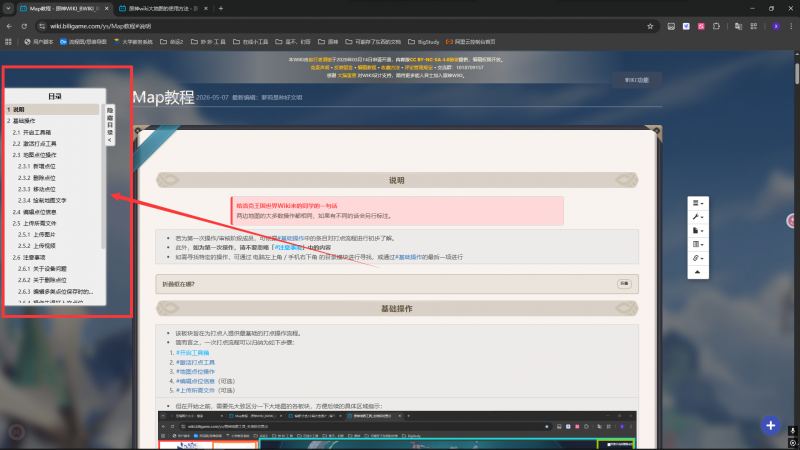This screenshot has width=800, height=450.
Task: Open the list menu in floating toolbar
Action: pyautogui.click(x=697, y=203)
